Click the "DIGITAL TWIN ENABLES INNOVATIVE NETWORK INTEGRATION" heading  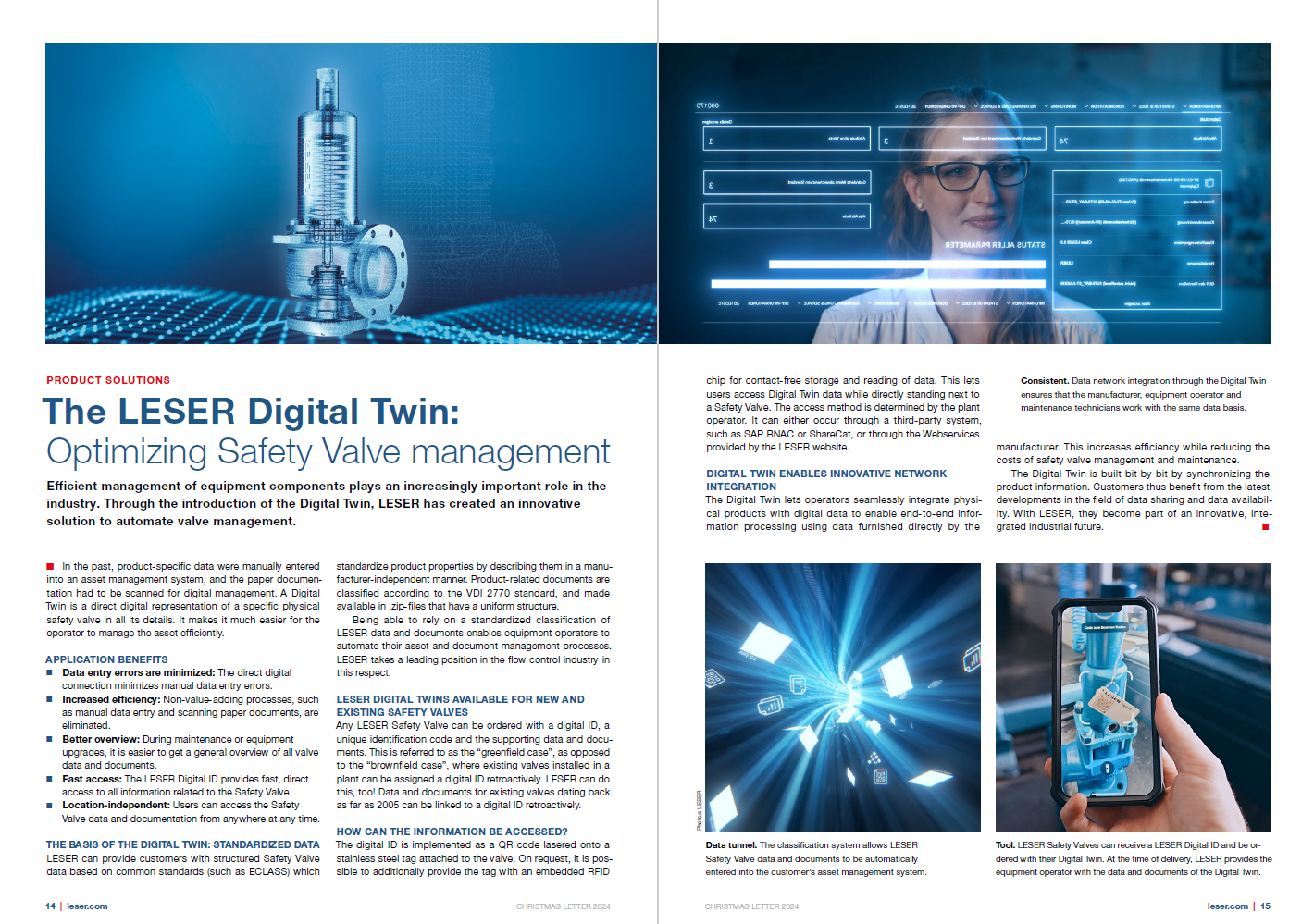[825, 479]
